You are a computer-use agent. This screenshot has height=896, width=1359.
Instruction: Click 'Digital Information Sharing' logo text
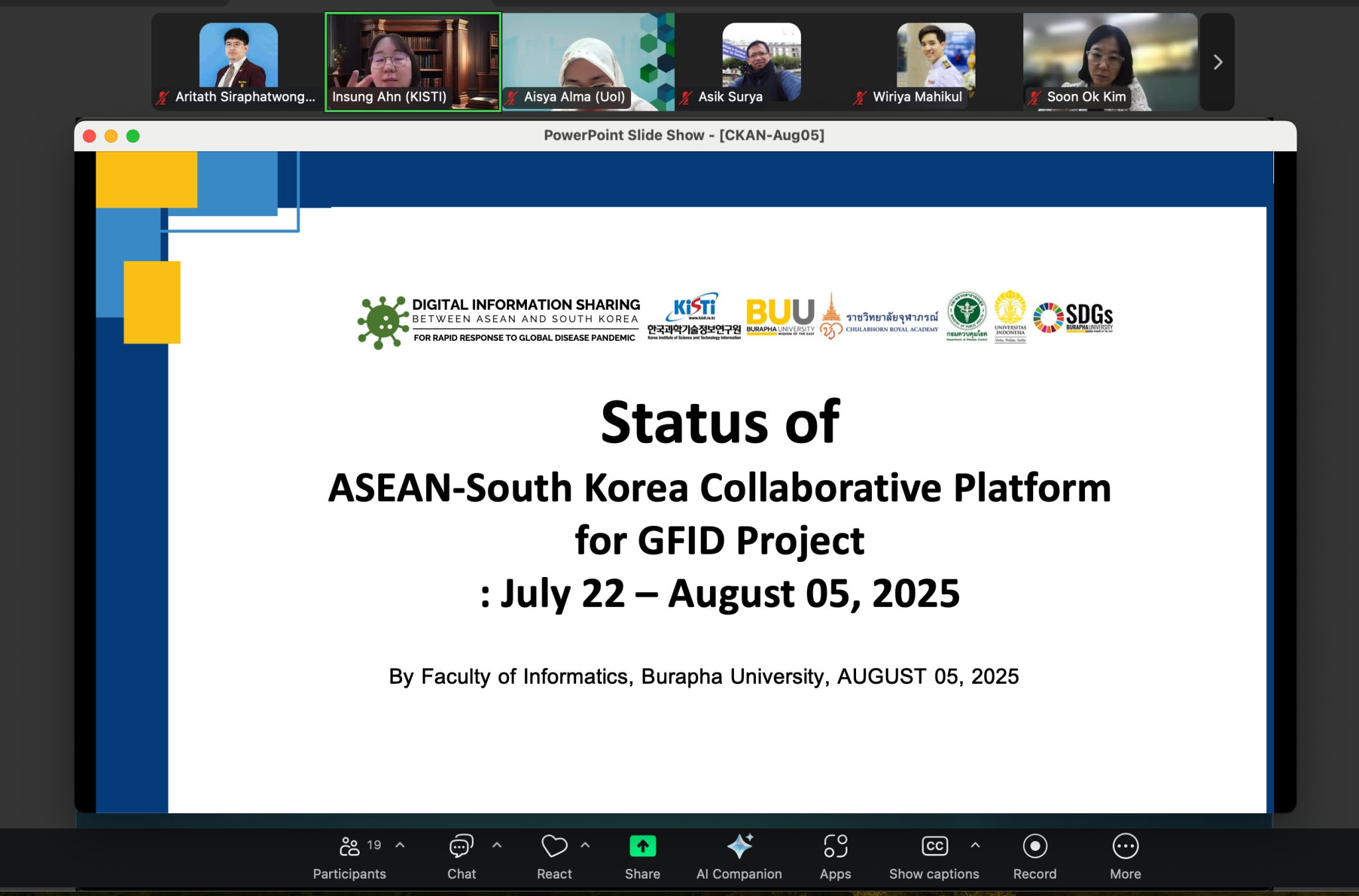click(526, 304)
